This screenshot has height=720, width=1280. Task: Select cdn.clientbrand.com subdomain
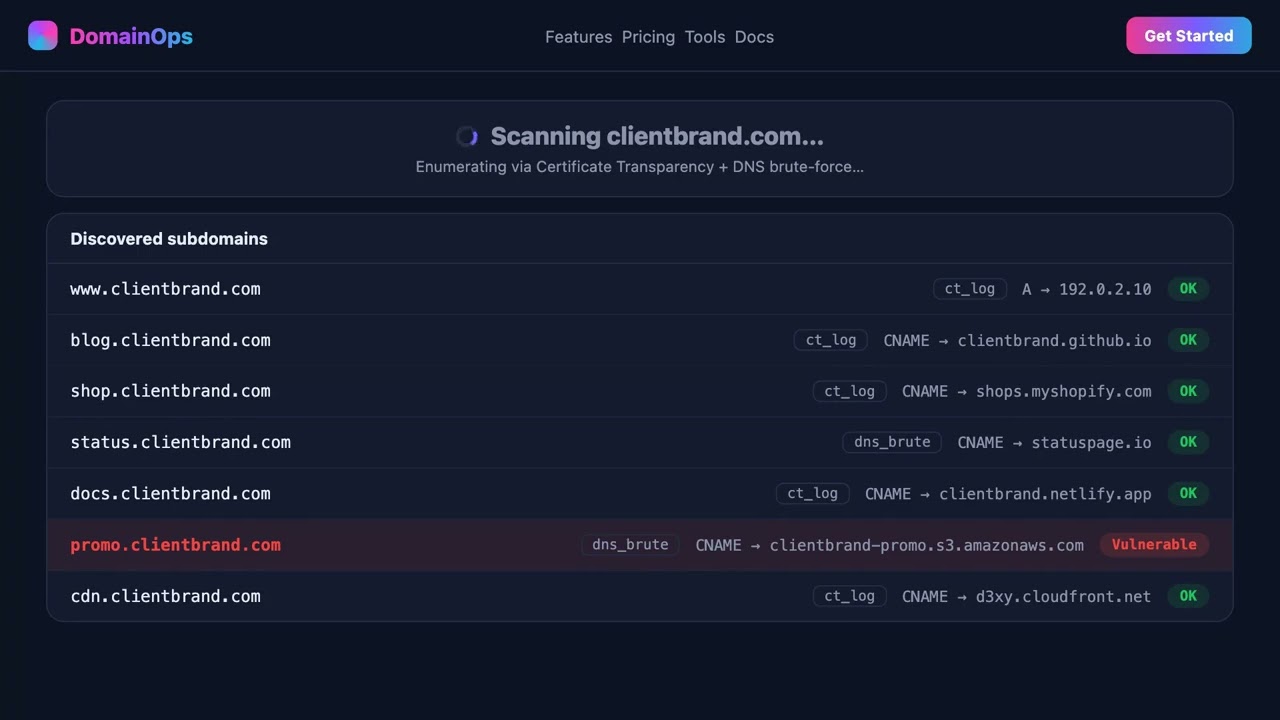165,596
